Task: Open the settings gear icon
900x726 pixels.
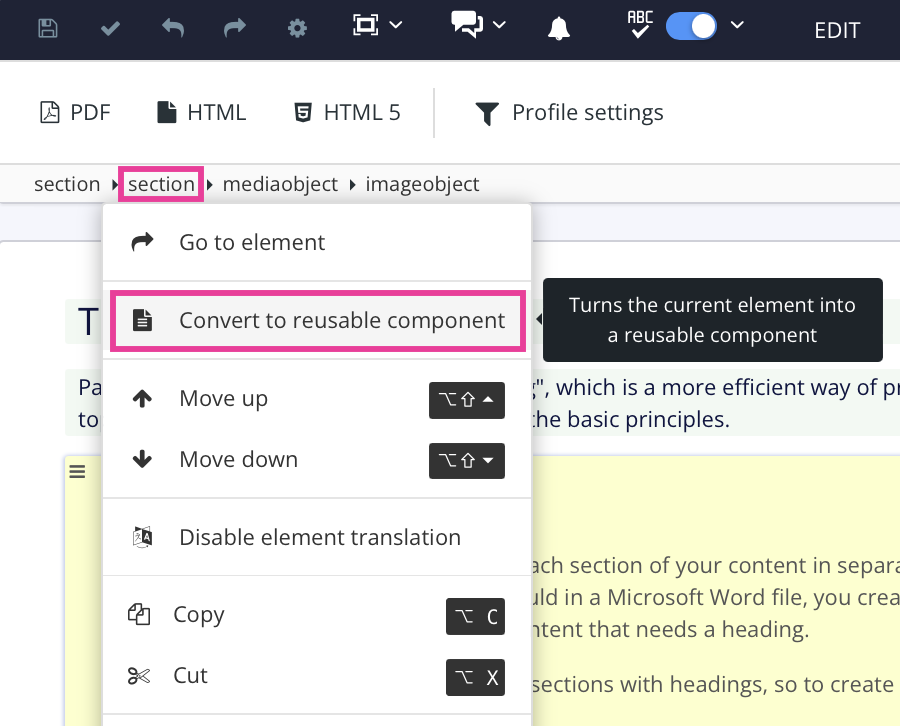Action: (x=297, y=28)
